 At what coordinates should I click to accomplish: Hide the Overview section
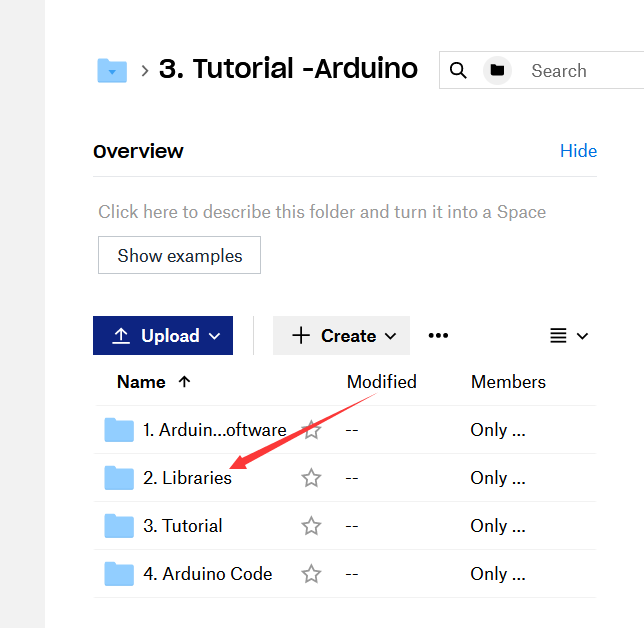(x=578, y=151)
